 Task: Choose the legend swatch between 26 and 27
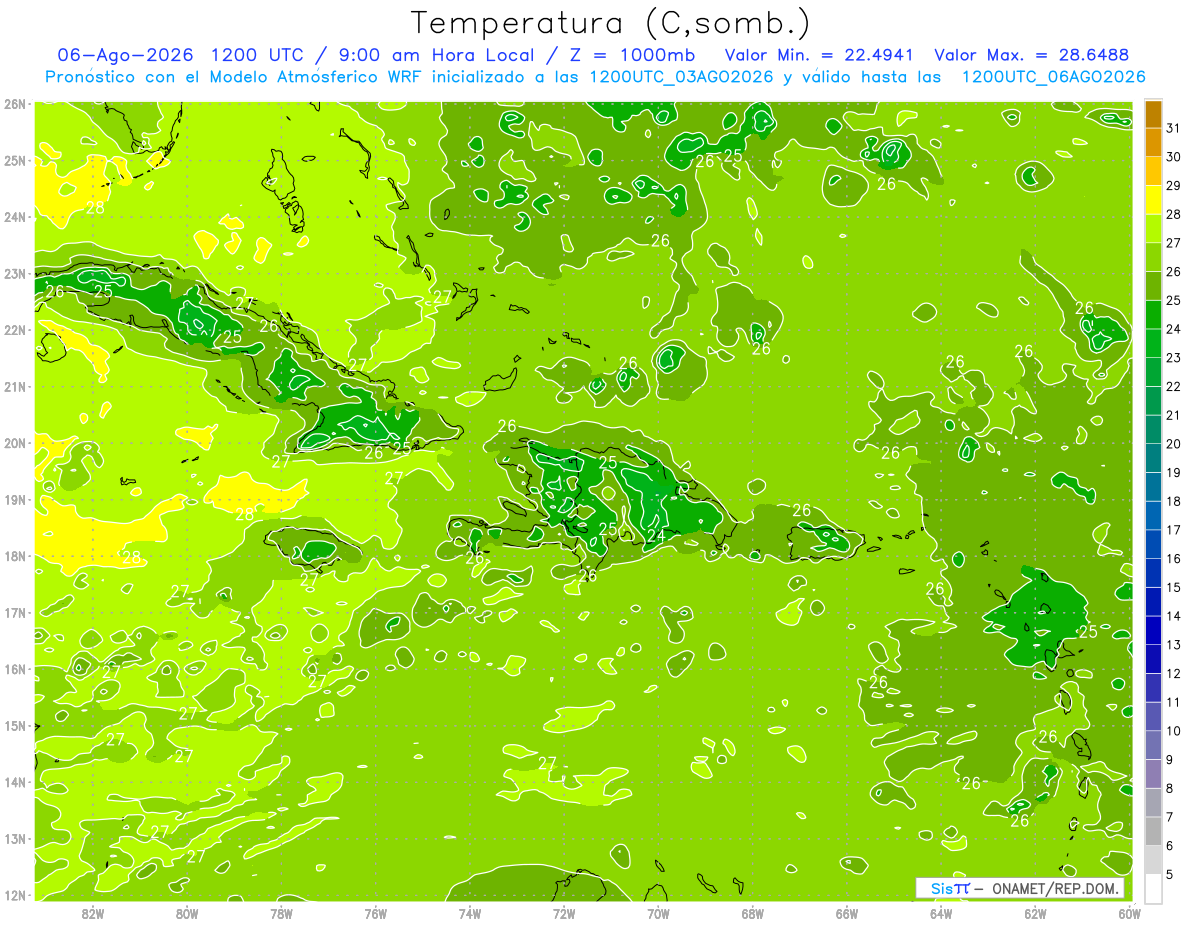click(1153, 258)
